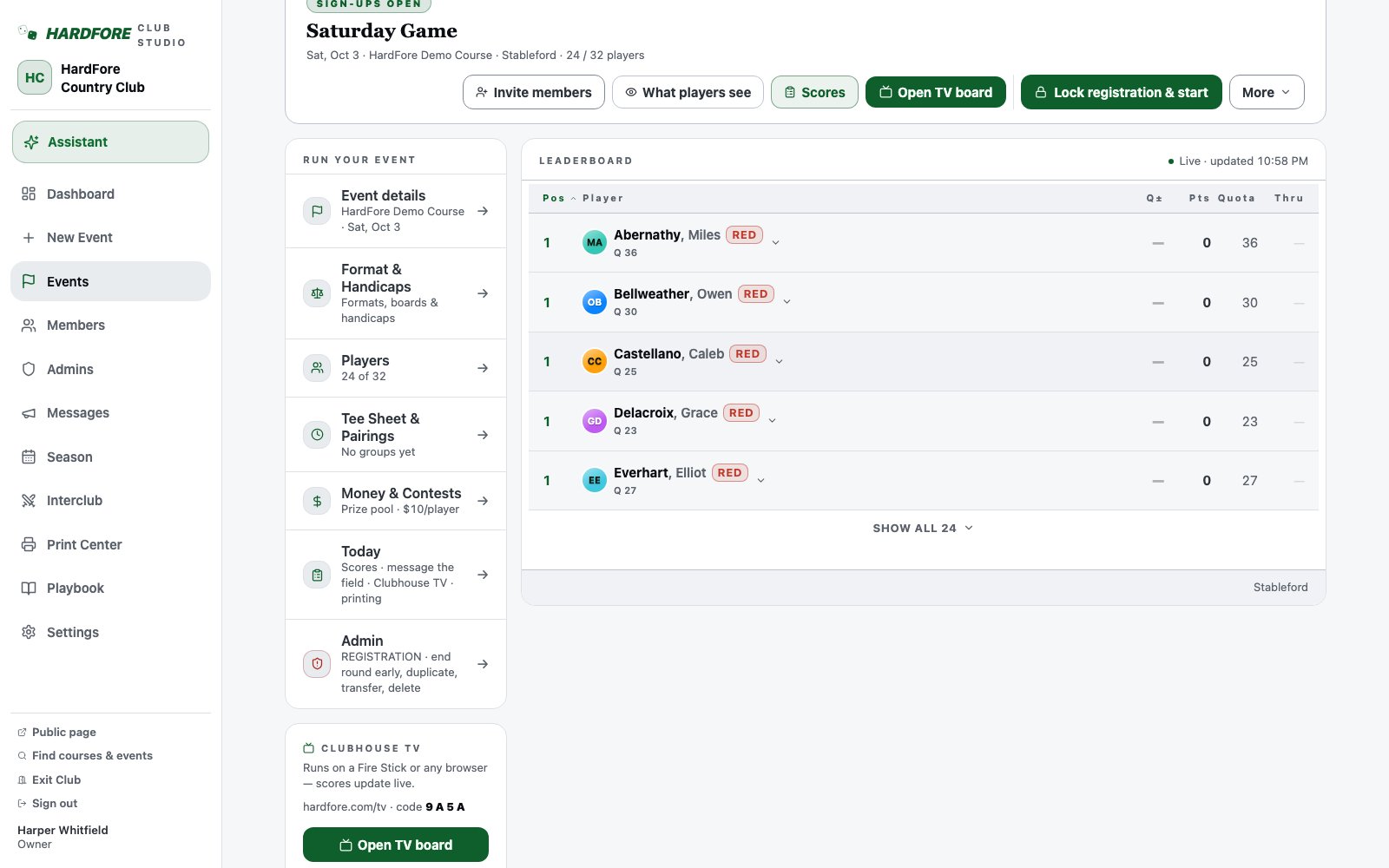This screenshot has width=1389, height=868.
Task: Click the Exit Club link
Action: 49,779
